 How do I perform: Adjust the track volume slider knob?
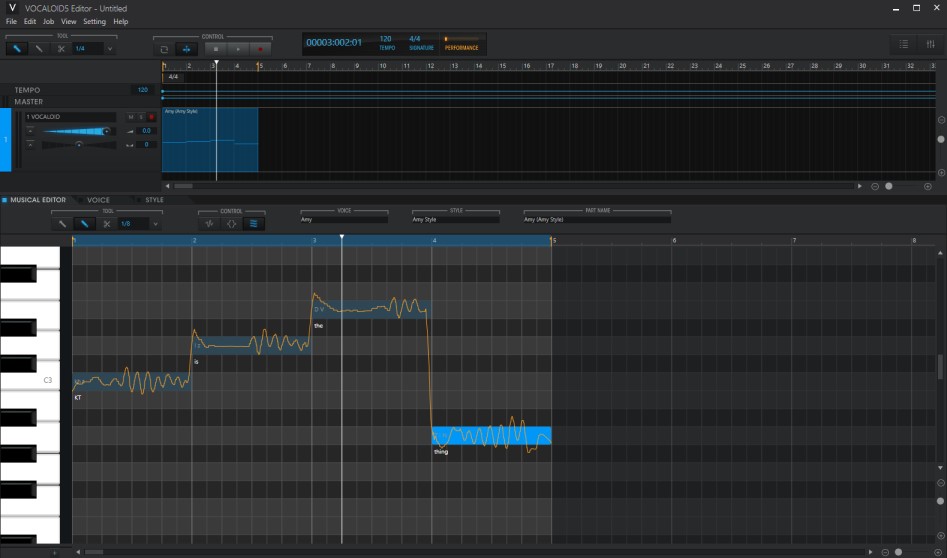[x=106, y=131]
